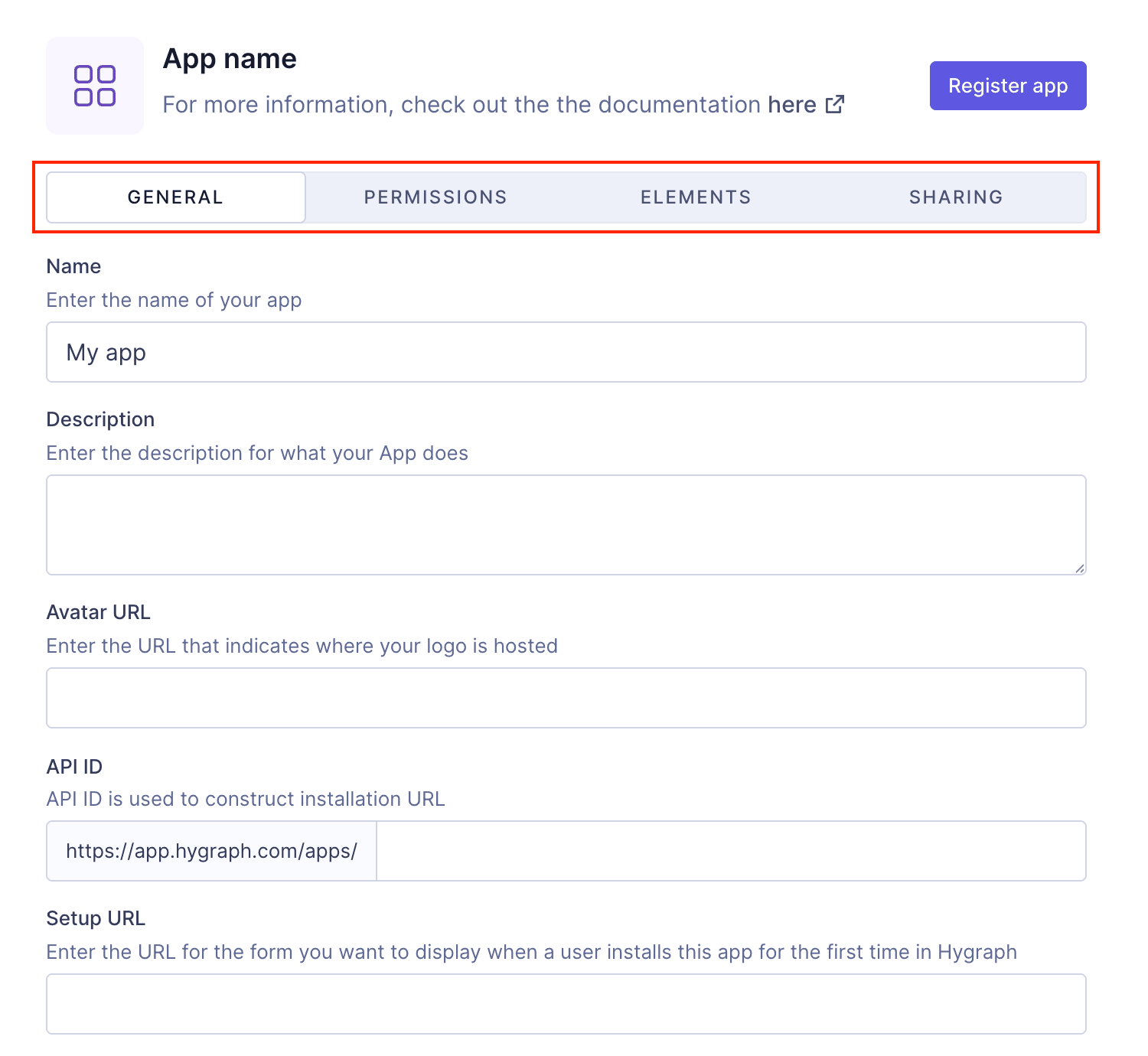Click the "Name" field label

(x=73, y=266)
